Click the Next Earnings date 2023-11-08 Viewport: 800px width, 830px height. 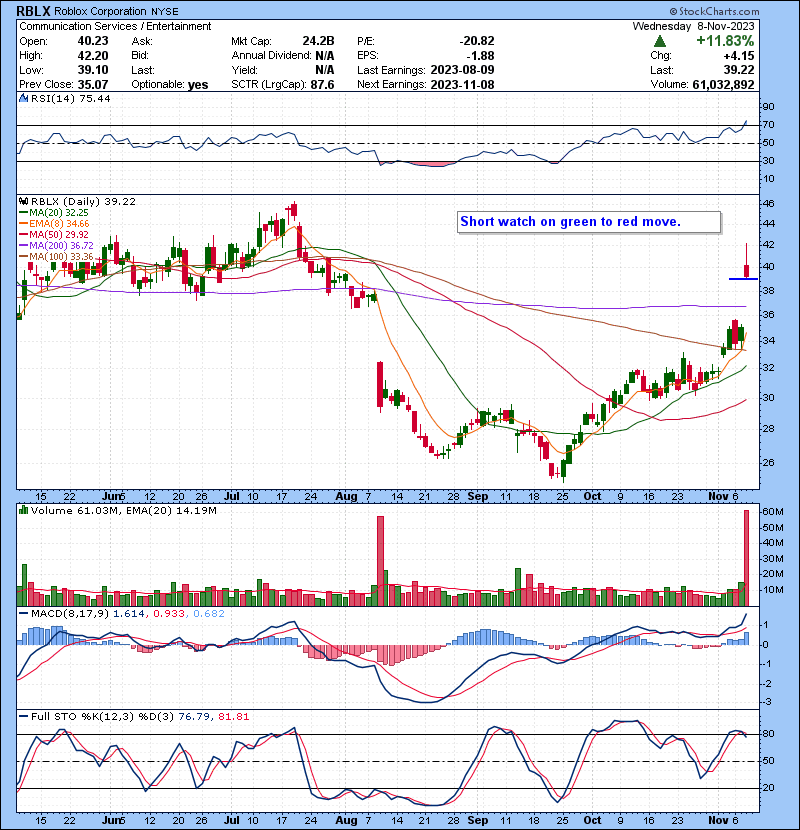(462, 85)
